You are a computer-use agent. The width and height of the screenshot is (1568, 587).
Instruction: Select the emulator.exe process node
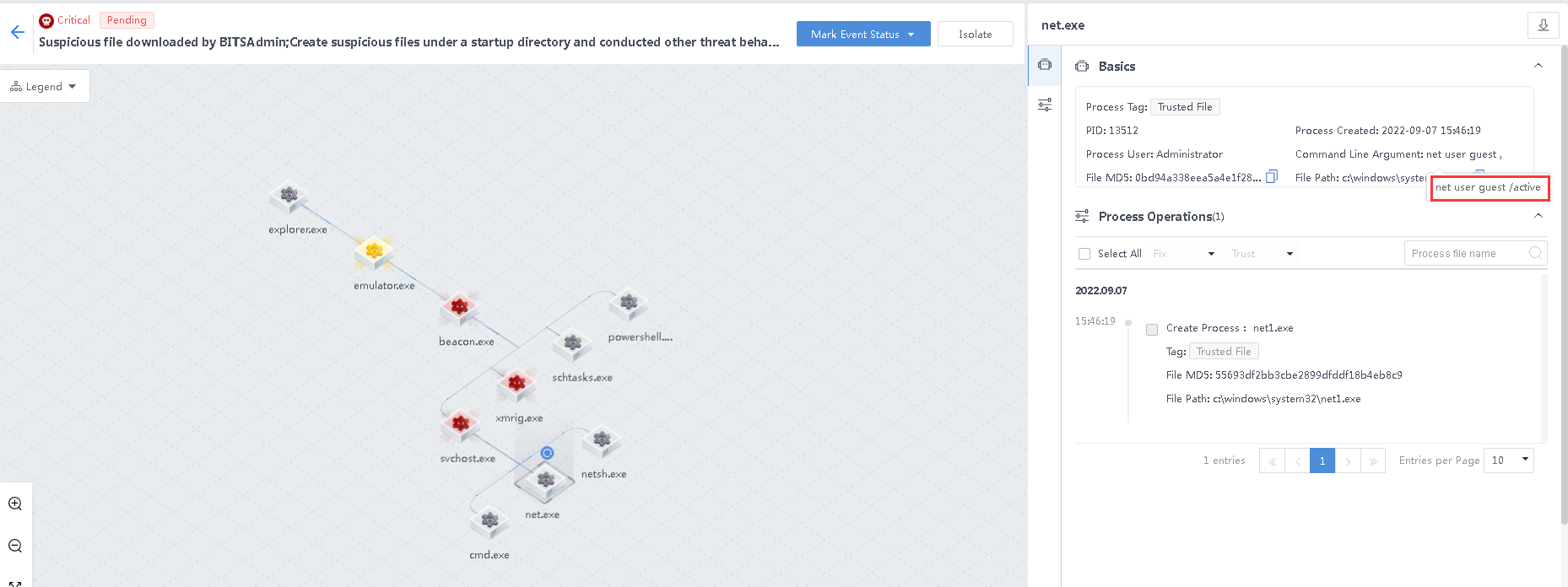click(374, 251)
